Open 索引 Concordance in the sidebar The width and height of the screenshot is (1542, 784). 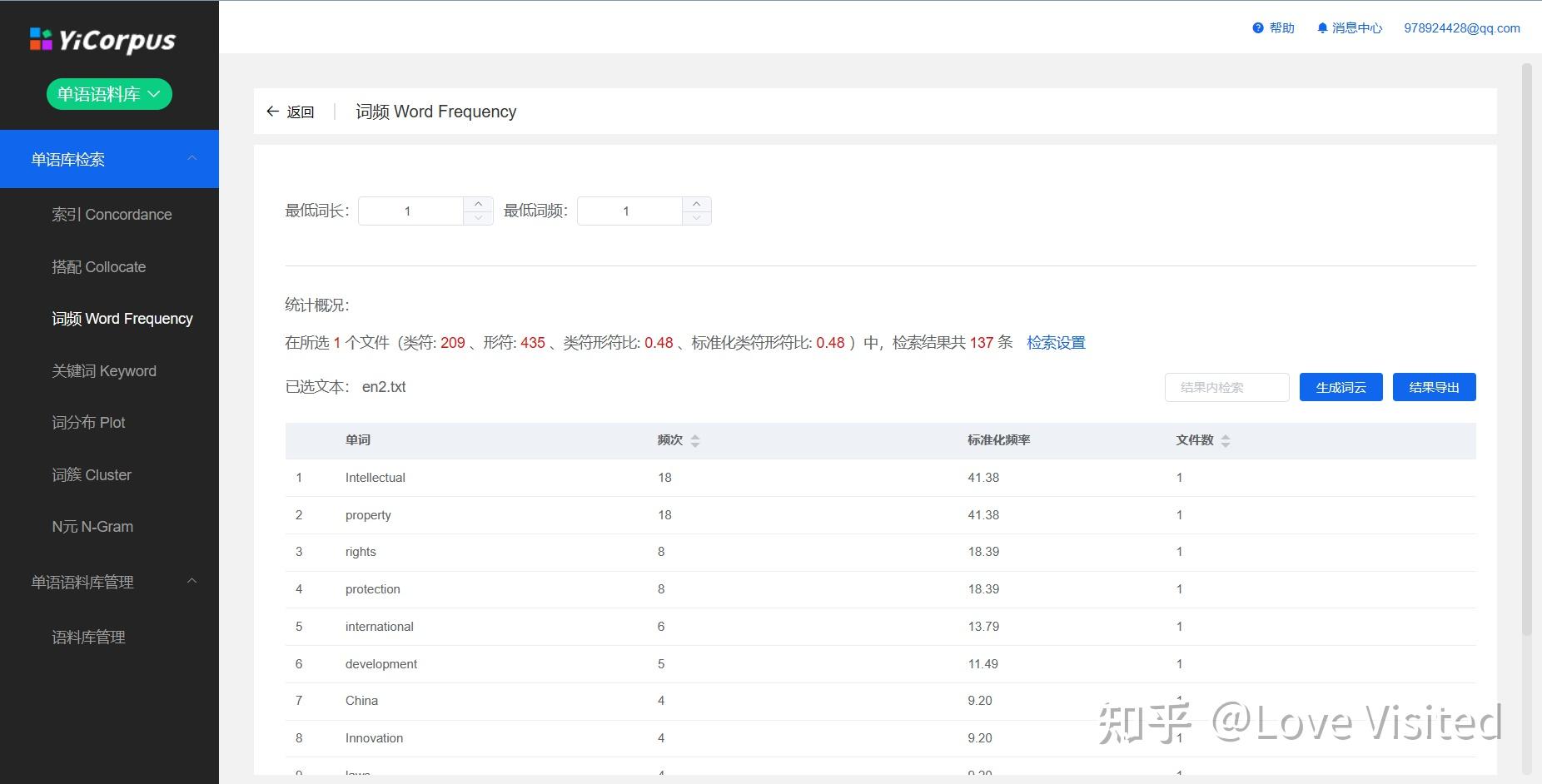(x=112, y=215)
